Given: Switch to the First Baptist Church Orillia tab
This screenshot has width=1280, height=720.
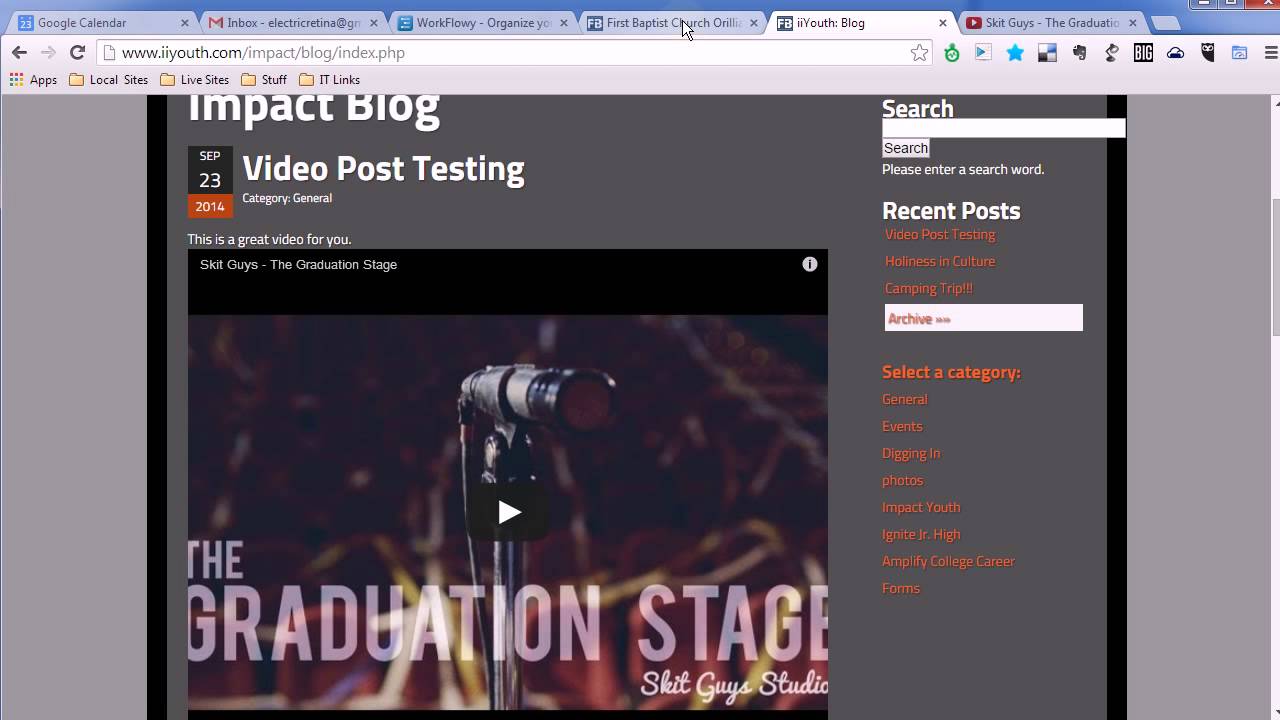Looking at the screenshot, I should pyautogui.click(x=671, y=22).
